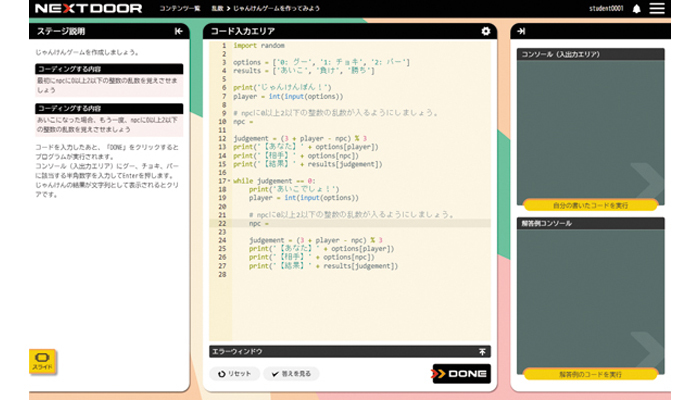Click the NEXTDOOR logo
Image resolution: width=700 pixels, height=400 pixels.
click(x=88, y=8)
